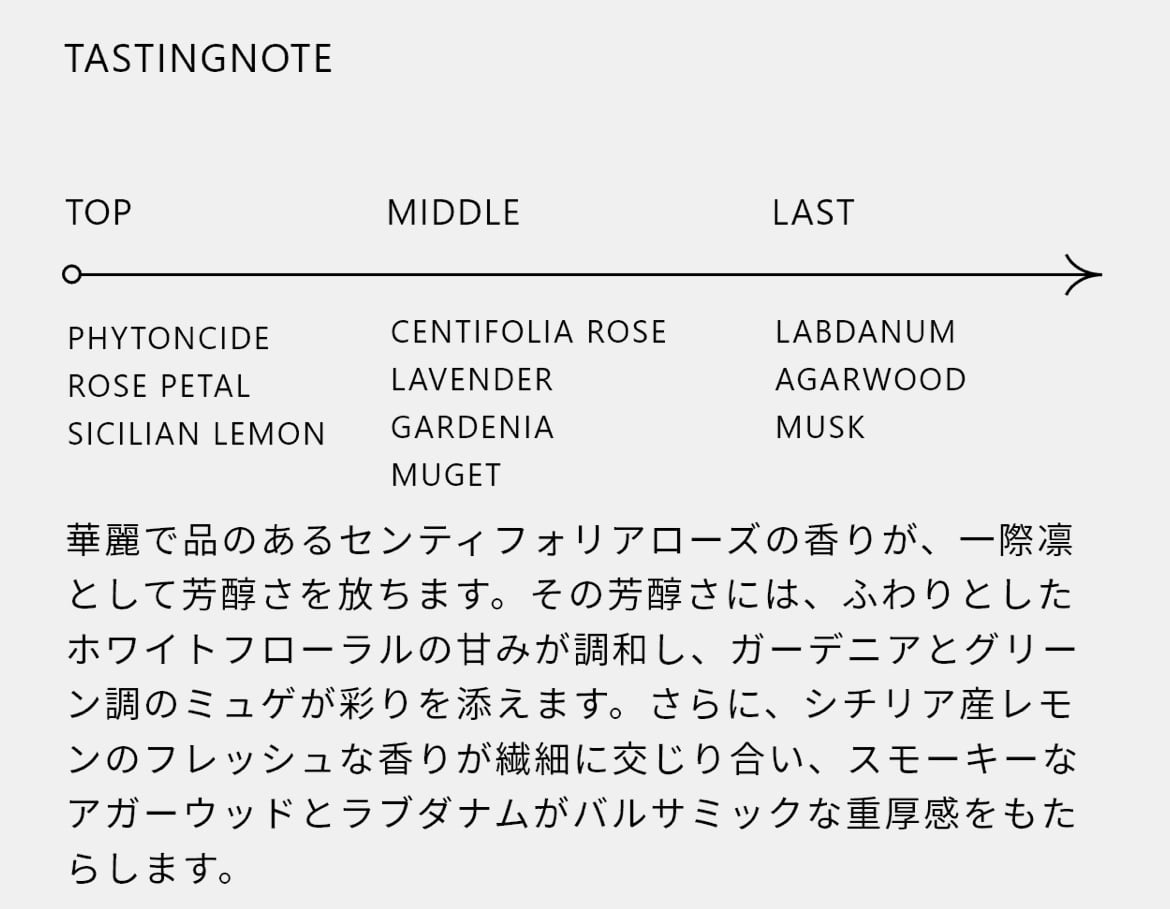Click the circle at the timeline start
1170x909 pixels.
click(72, 275)
